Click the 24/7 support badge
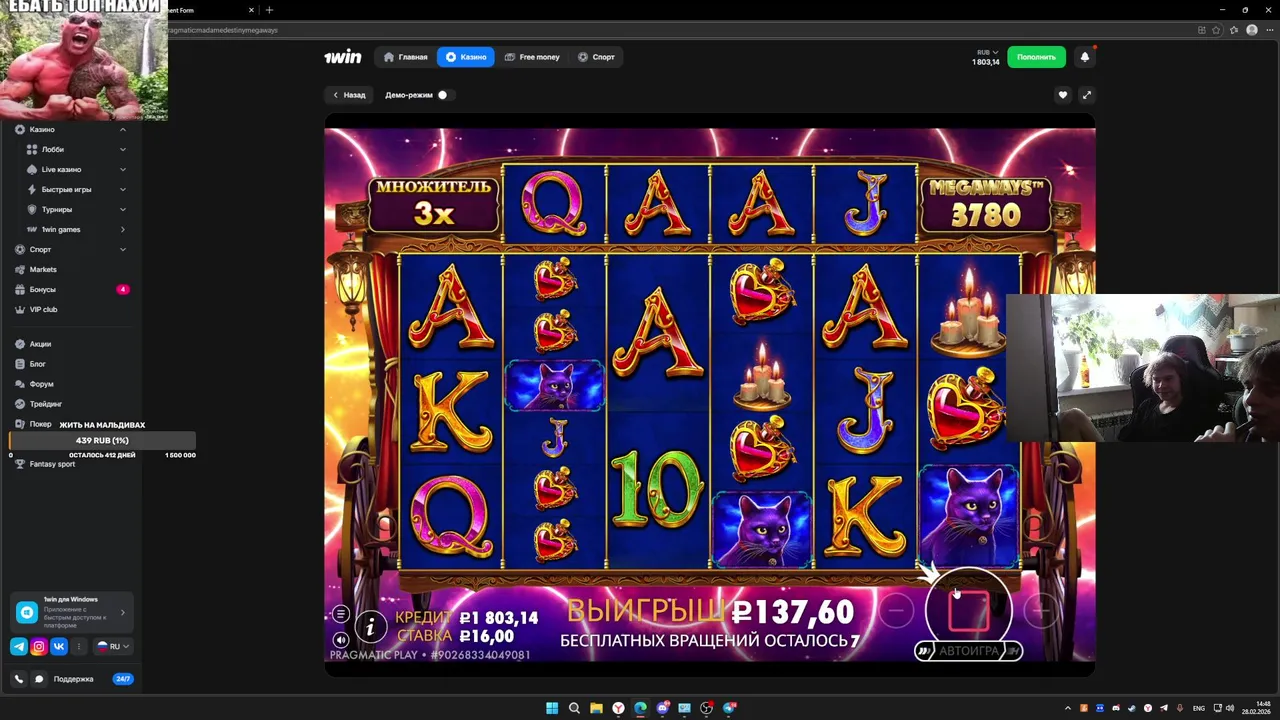This screenshot has height=720, width=1280. pos(123,679)
